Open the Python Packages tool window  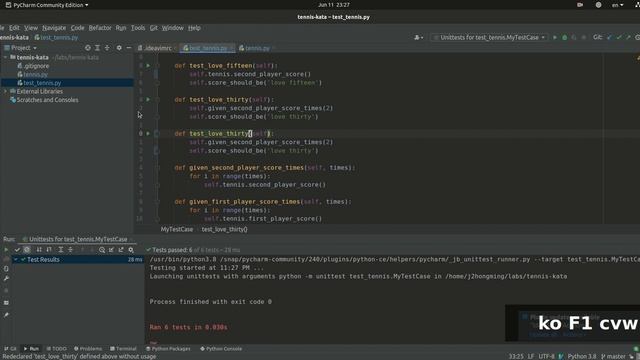tap(168, 349)
